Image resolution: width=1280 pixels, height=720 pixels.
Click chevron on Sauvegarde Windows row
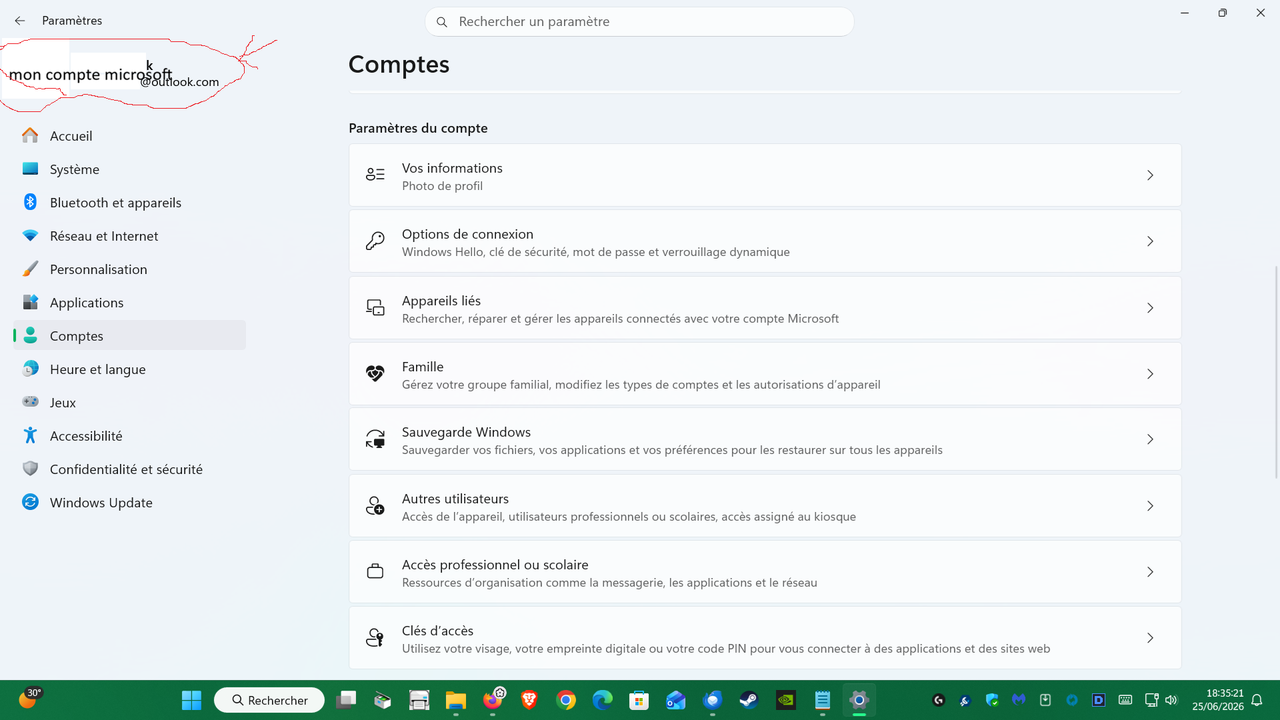pyautogui.click(x=1150, y=439)
